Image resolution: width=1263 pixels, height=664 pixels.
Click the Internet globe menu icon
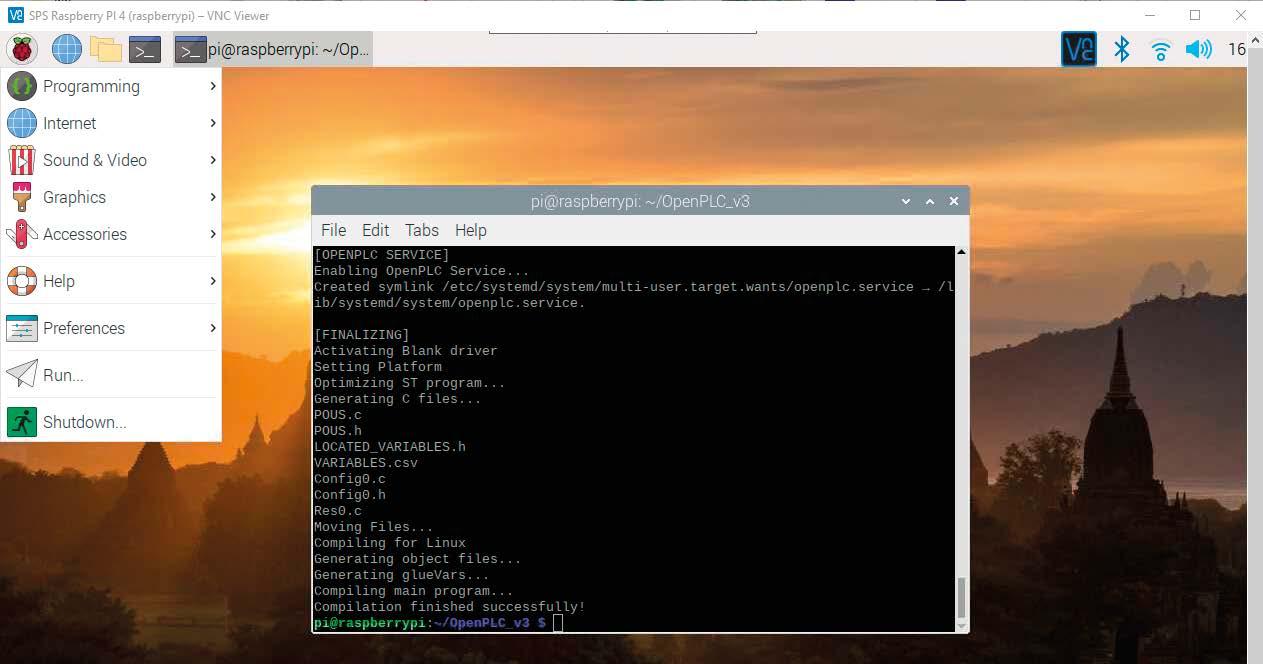pyautogui.click(x=22, y=123)
